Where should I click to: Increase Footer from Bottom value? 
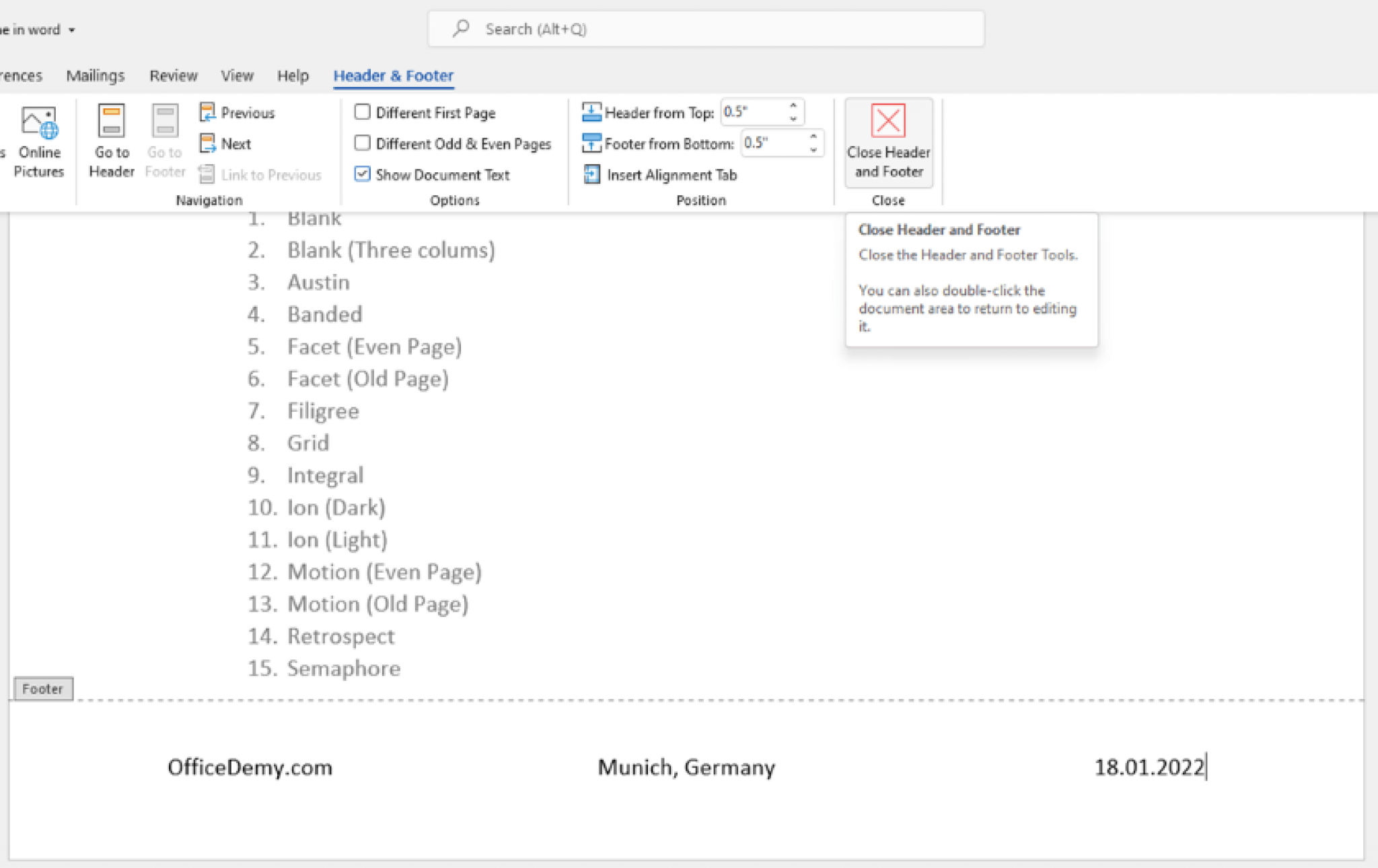813,137
